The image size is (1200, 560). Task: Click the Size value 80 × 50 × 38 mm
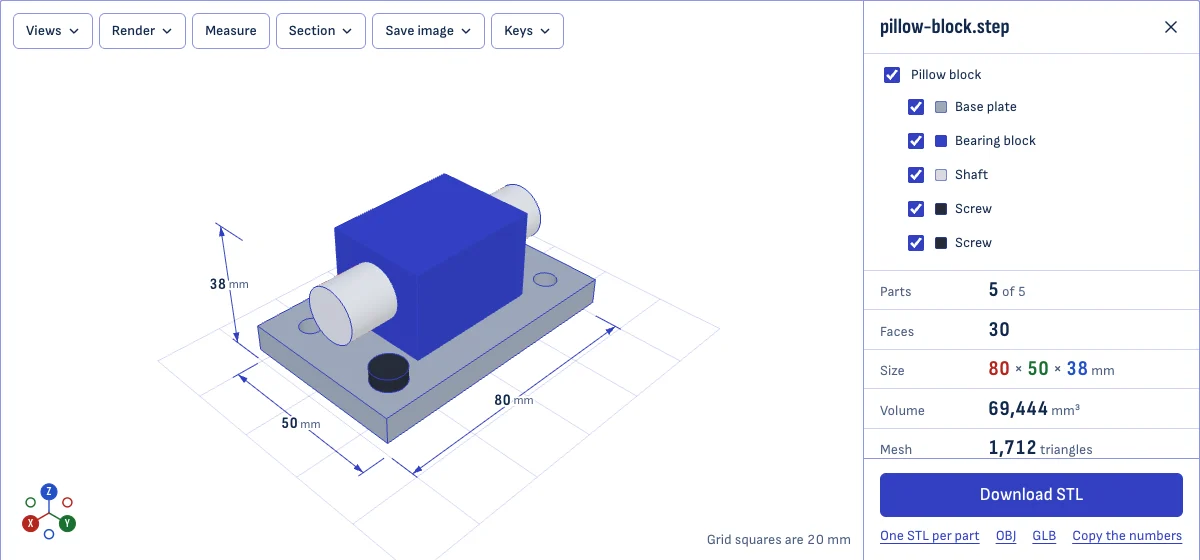(1051, 369)
